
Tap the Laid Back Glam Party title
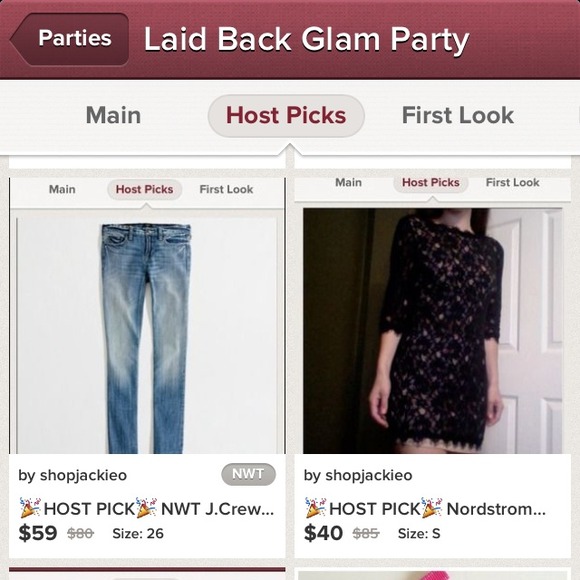[307, 40]
